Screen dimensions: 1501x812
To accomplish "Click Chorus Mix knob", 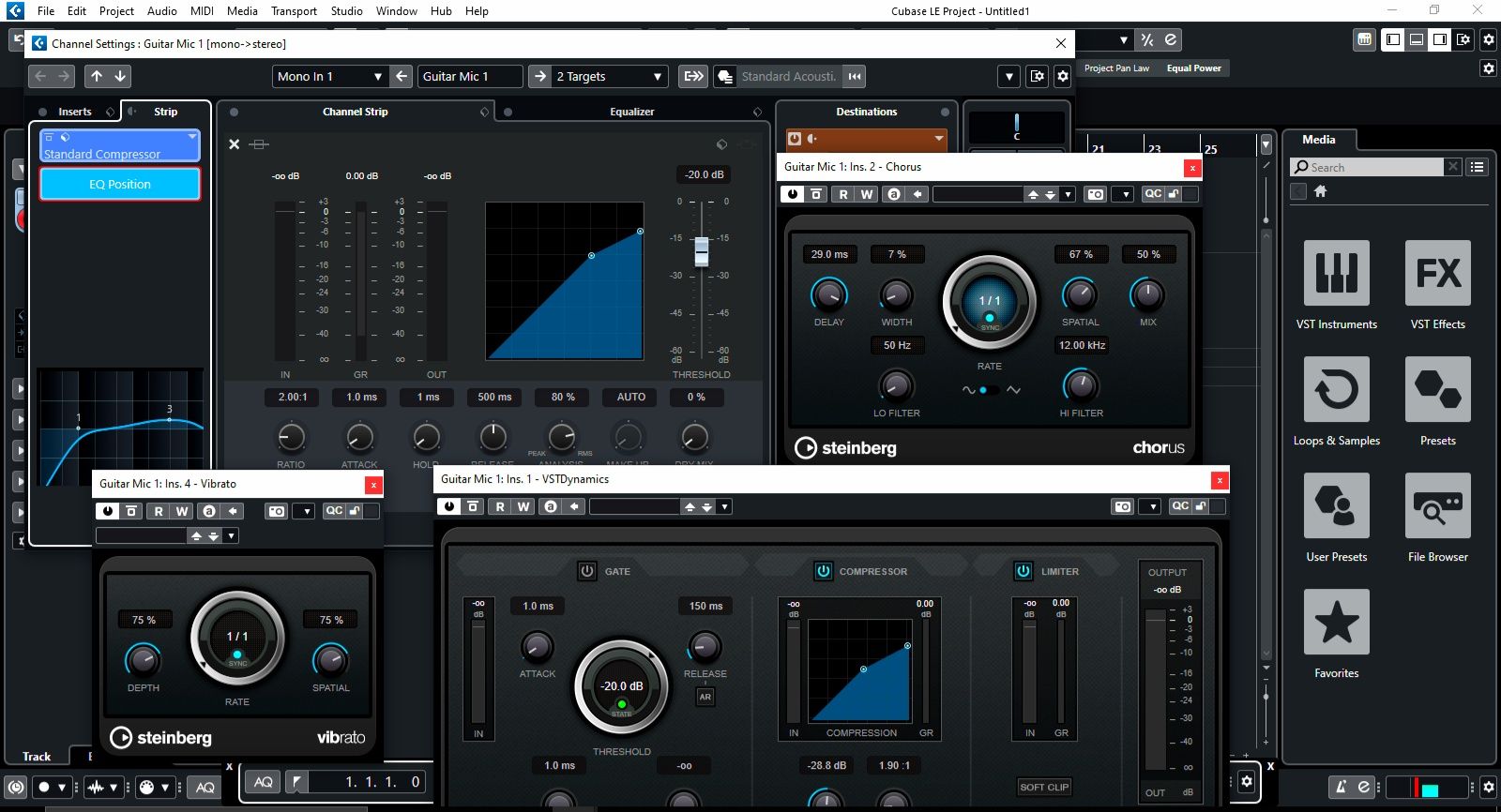I will pyautogui.click(x=1147, y=294).
